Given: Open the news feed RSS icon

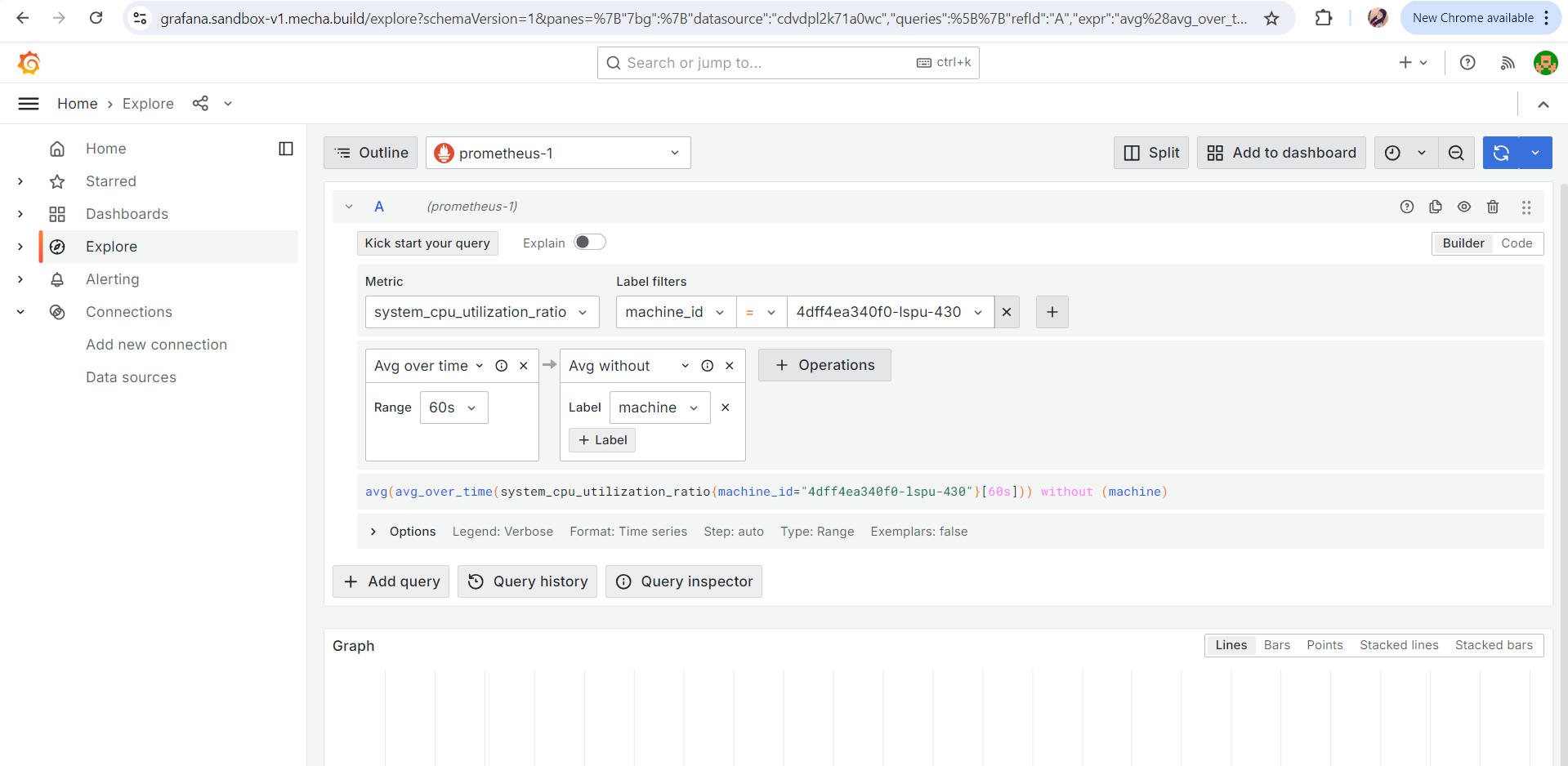Looking at the screenshot, I should [1508, 63].
